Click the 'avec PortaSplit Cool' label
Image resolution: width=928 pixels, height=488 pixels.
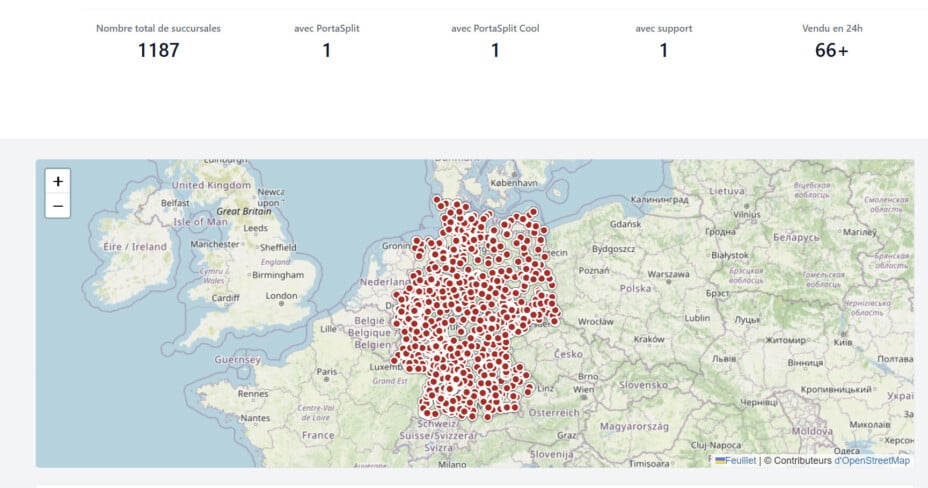coord(495,28)
